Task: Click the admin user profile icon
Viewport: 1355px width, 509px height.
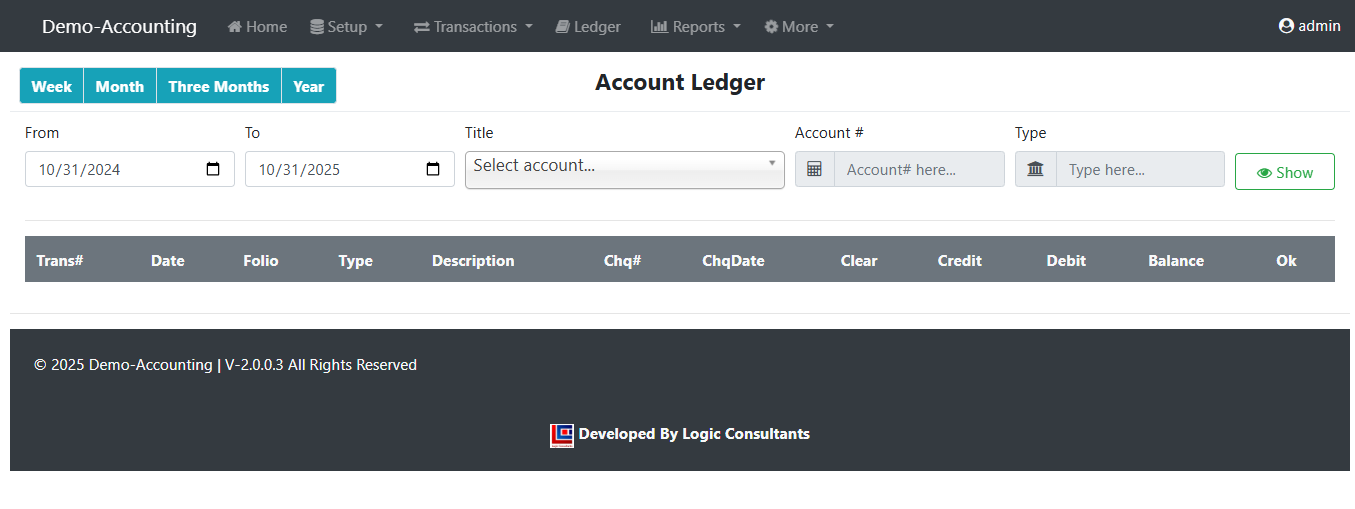Action: [1286, 26]
